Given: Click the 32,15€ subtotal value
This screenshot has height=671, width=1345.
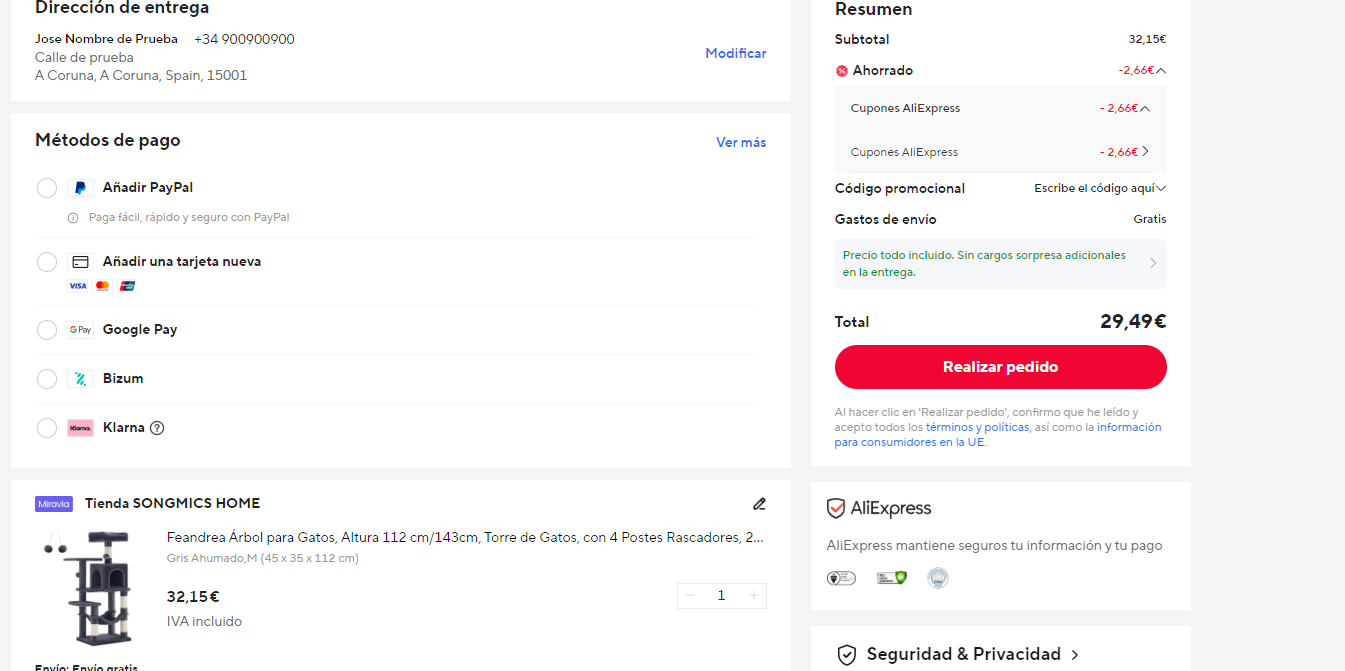Looking at the screenshot, I should (x=1147, y=40).
